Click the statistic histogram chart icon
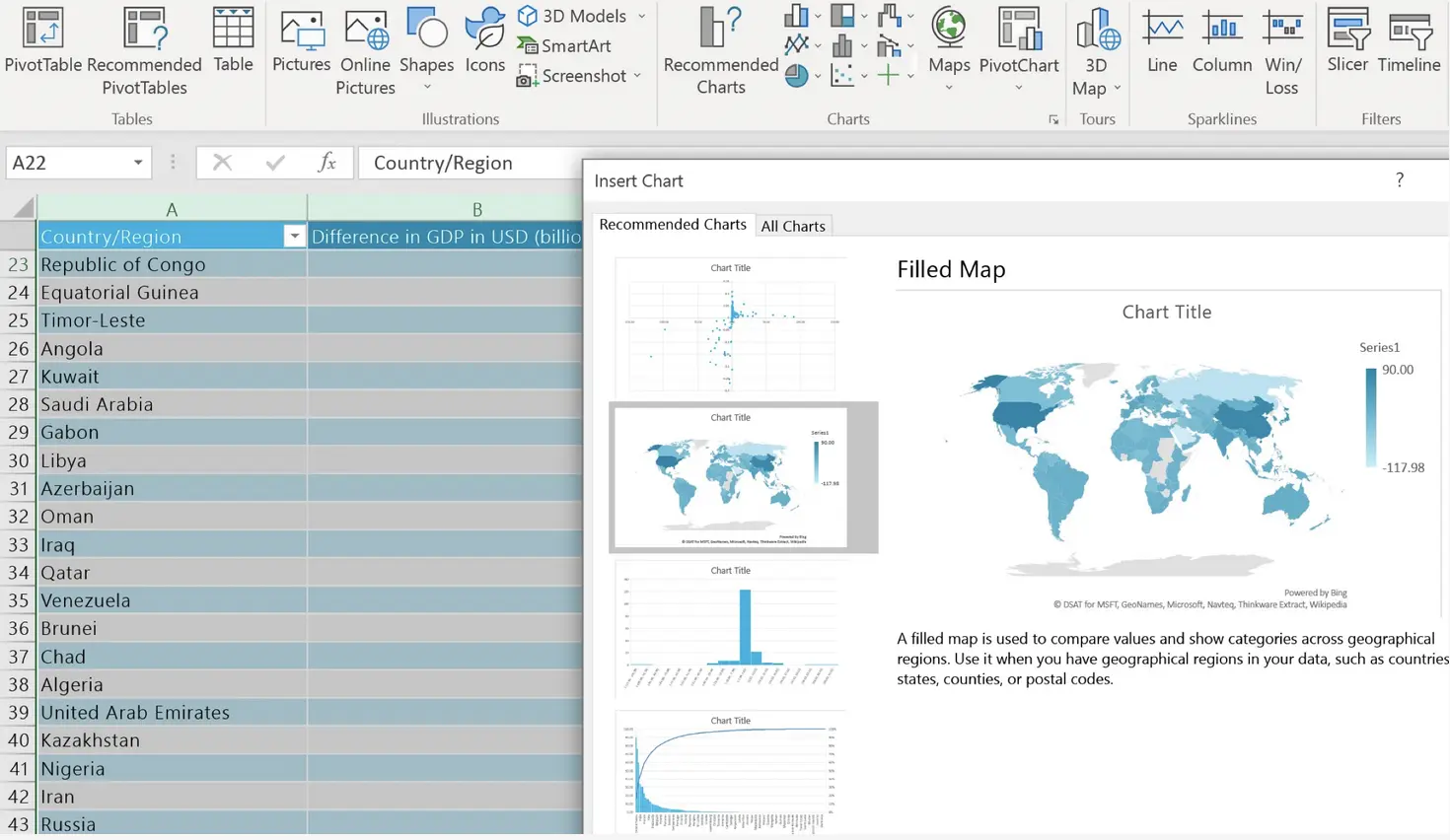 [x=842, y=45]
